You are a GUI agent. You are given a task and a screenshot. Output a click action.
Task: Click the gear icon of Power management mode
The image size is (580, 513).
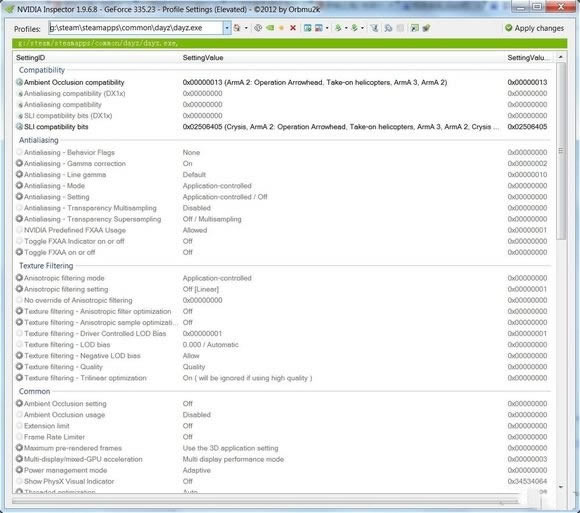pyautogui.click(x=19, y=470)
